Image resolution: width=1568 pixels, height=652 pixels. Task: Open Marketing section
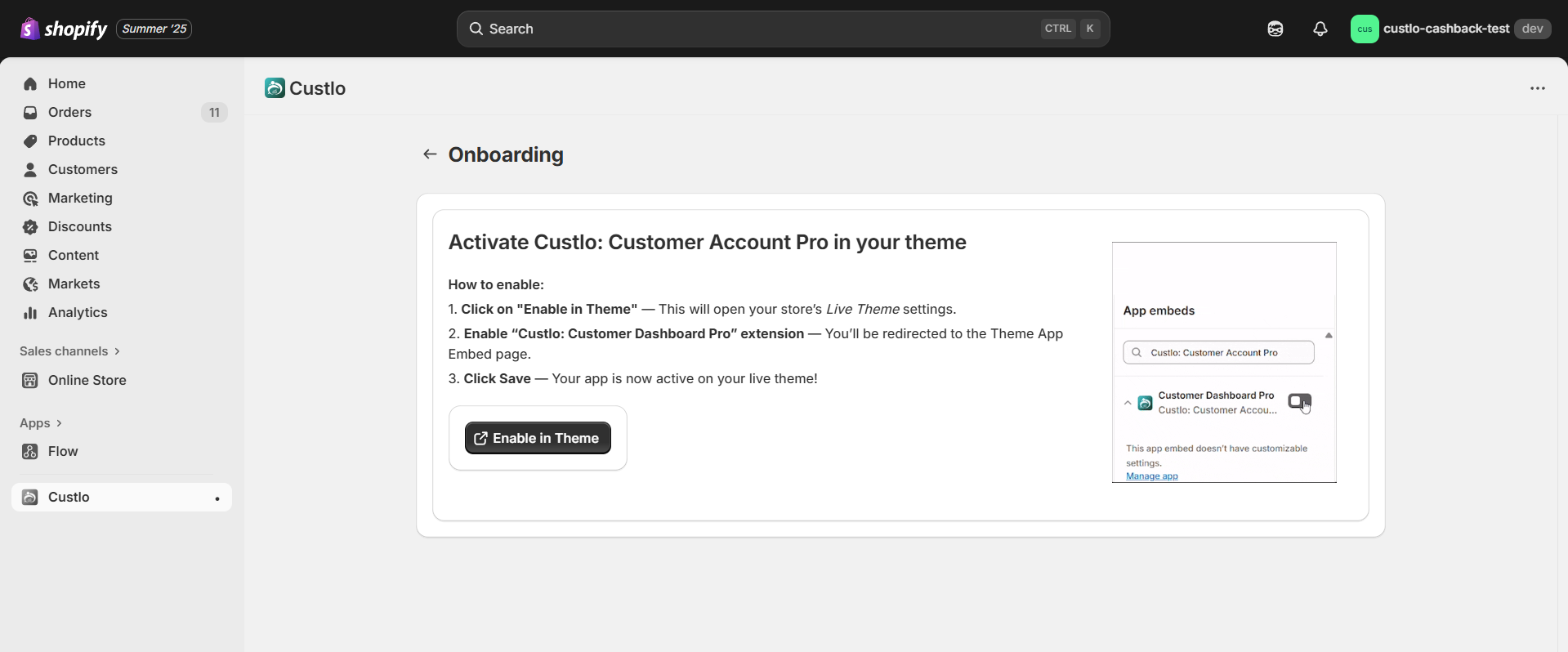click(122, 198)
